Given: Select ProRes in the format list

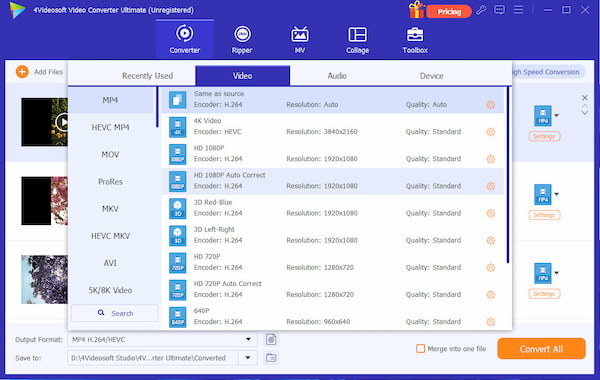Looking at the screenshot, I should point(111,182).
